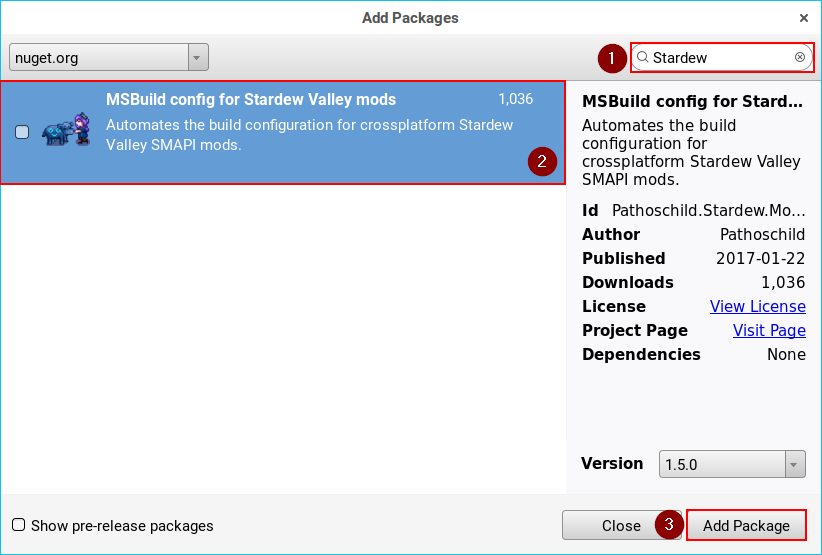Viewport: 822px width, 555px height.
Task: Click the Stardew Valley package thumbnail
Action: coord(67,132)
